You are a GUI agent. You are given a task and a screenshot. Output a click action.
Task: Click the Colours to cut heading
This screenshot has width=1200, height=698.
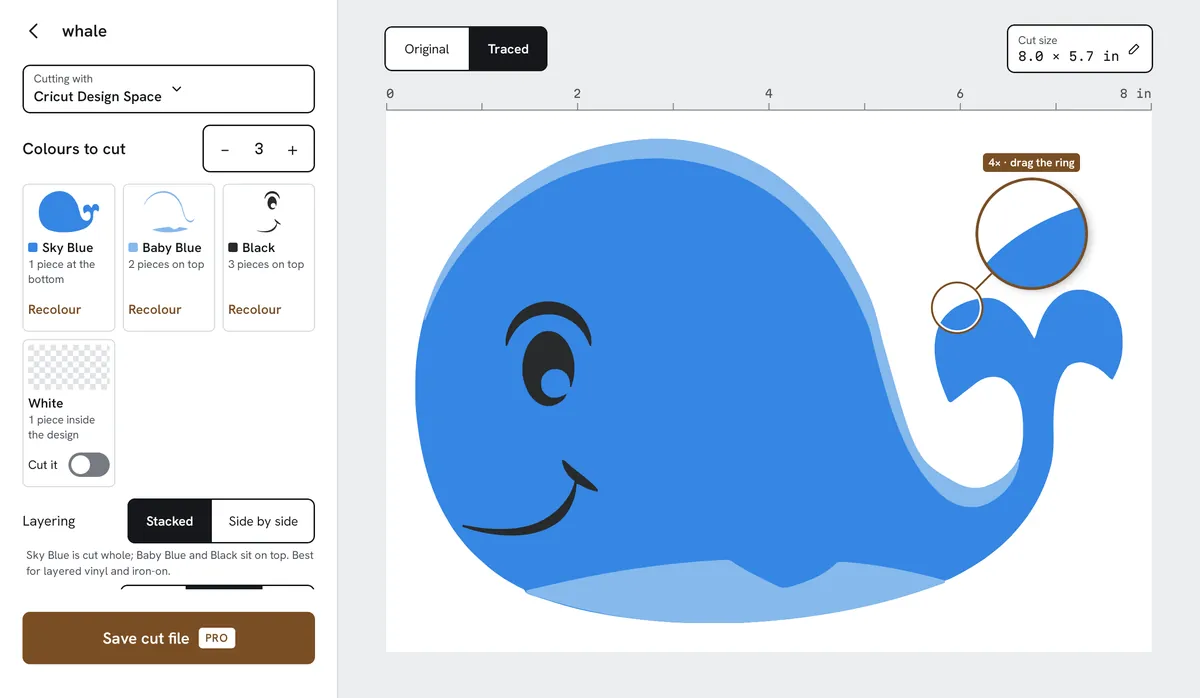74,149
